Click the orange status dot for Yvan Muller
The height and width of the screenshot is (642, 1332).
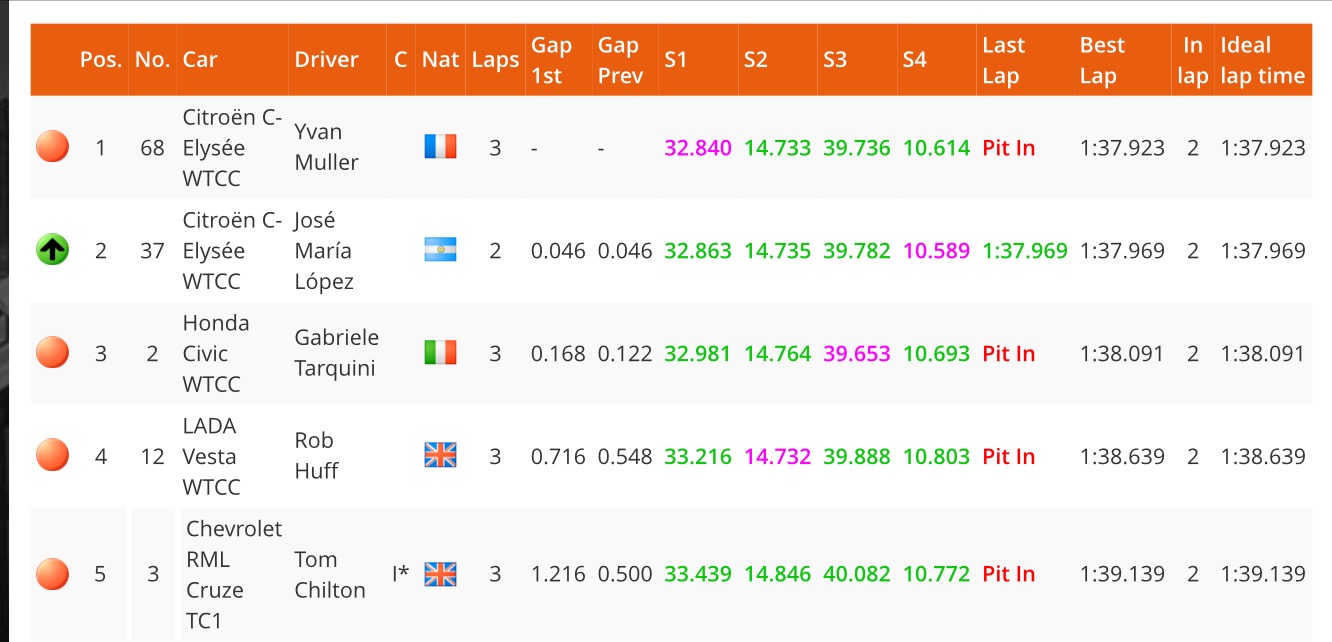[x=52, y=148]
